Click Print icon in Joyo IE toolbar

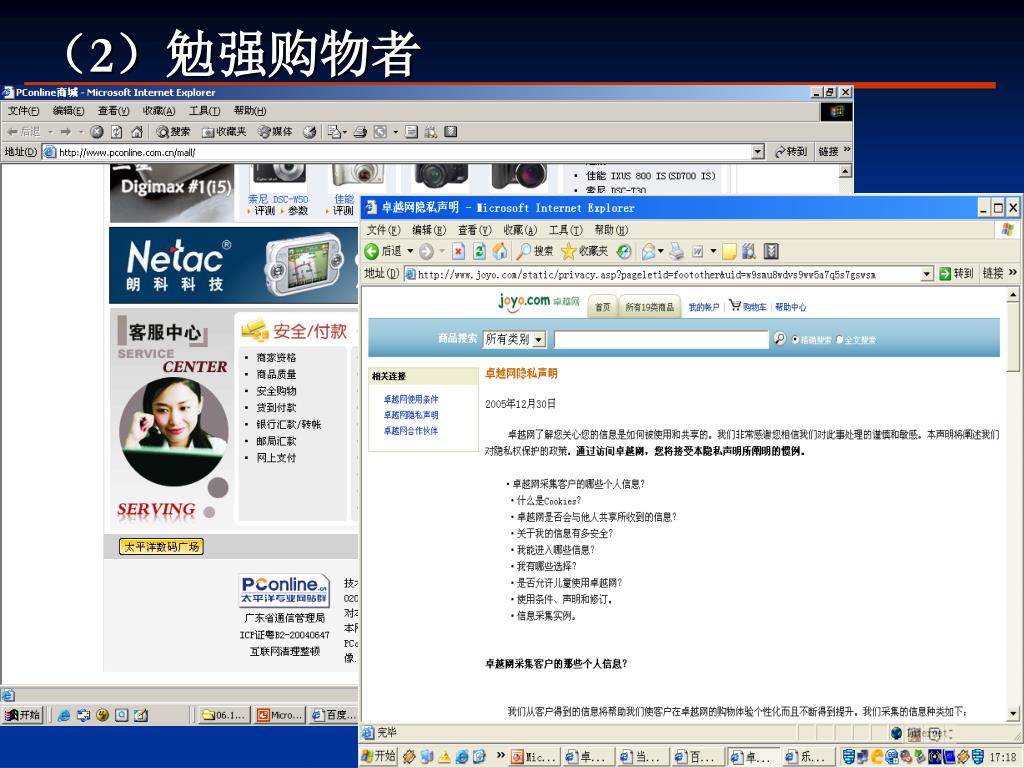coord(677,251)
